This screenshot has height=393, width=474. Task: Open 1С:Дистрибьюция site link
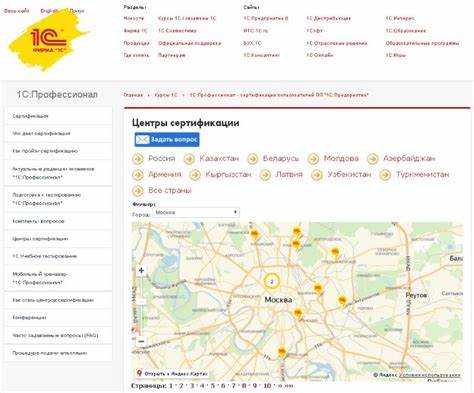[328, 18]
